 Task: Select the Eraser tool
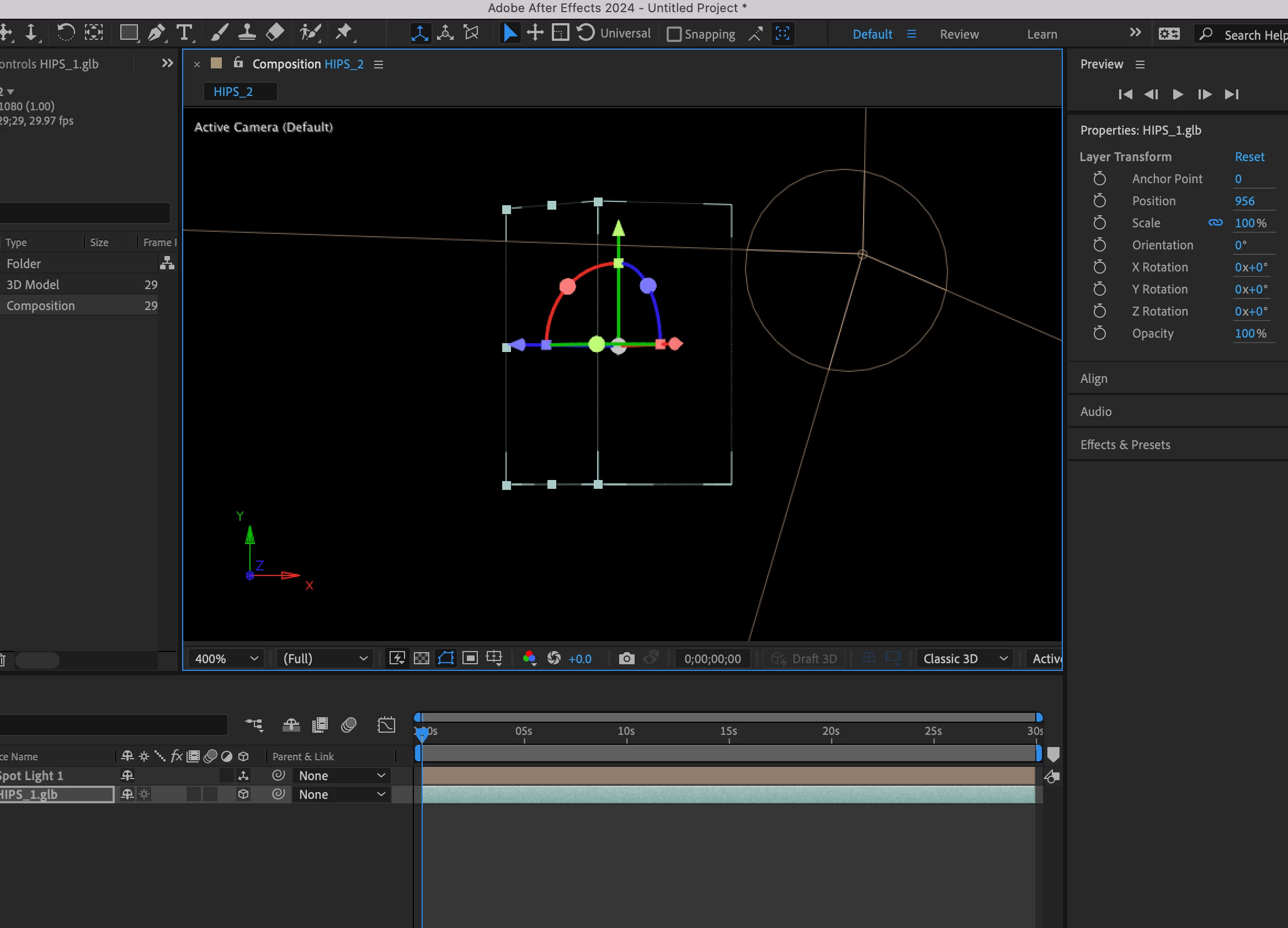[x=275, y=33]
